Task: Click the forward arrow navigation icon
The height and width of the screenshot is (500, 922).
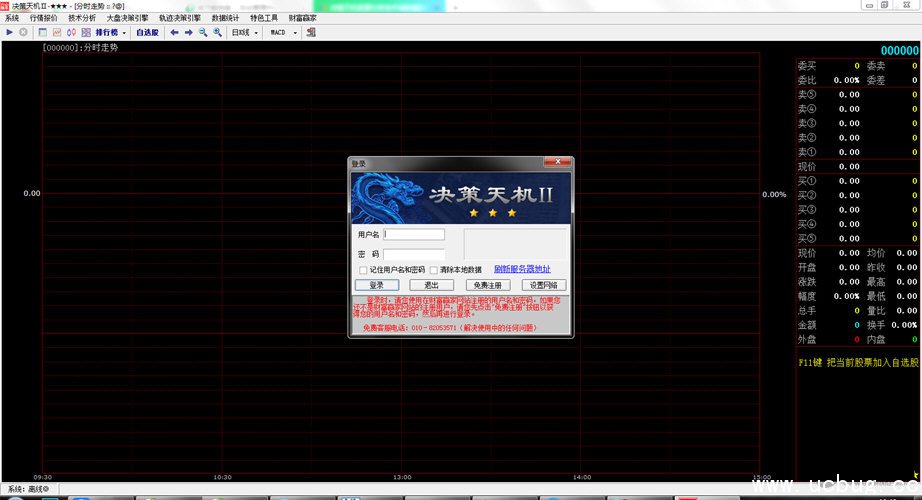Action: pyautogui.click(x=189, y=33)
